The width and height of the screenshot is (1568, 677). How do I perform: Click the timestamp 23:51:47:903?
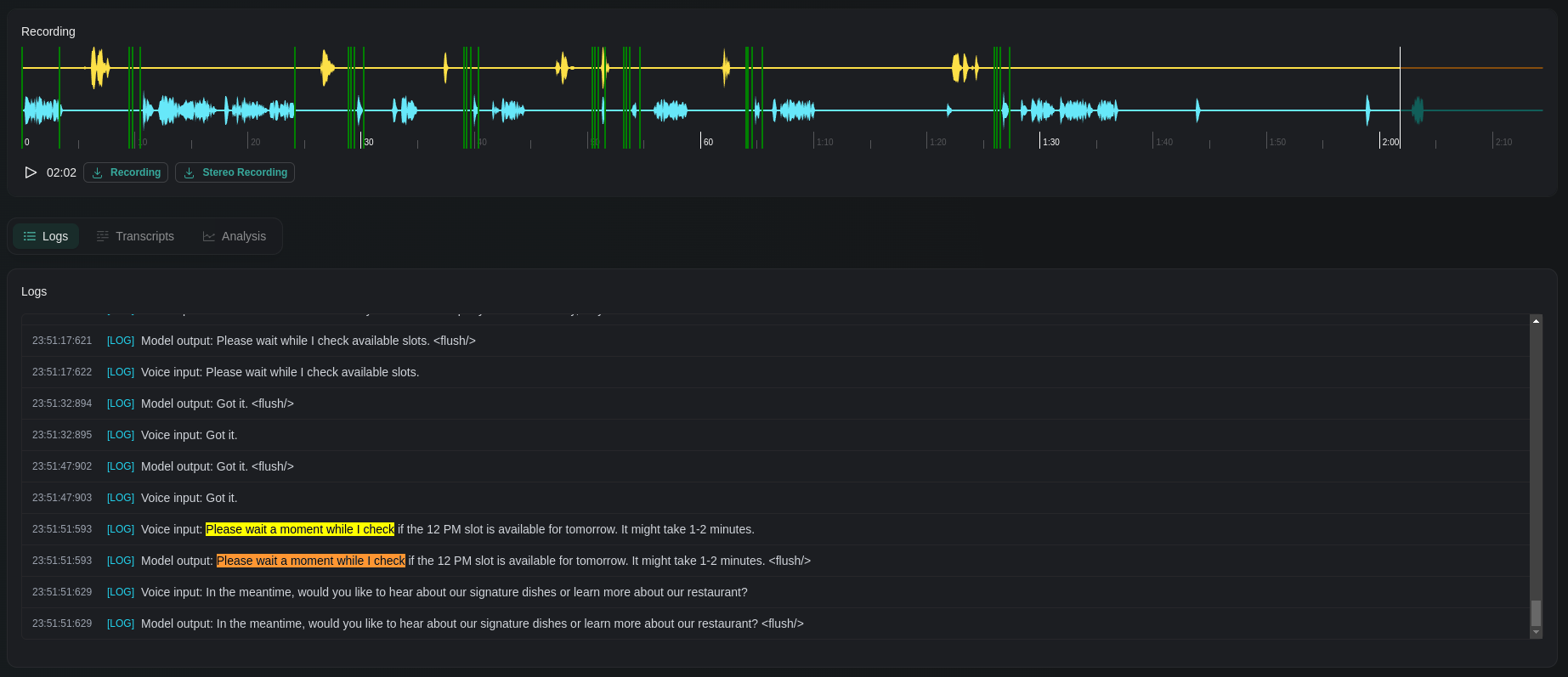(x=62, y=498)
